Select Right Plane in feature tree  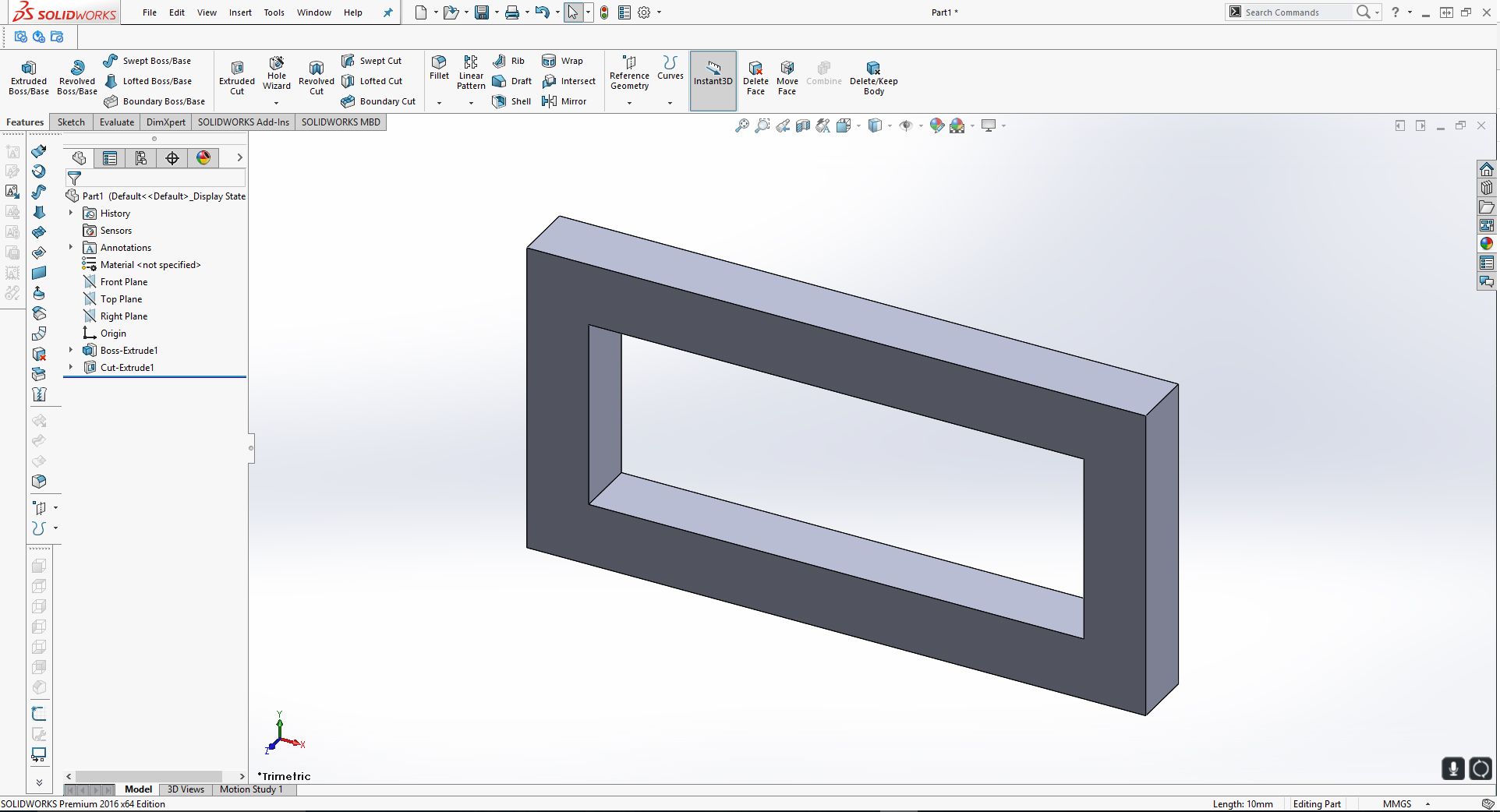click(115, 316)
